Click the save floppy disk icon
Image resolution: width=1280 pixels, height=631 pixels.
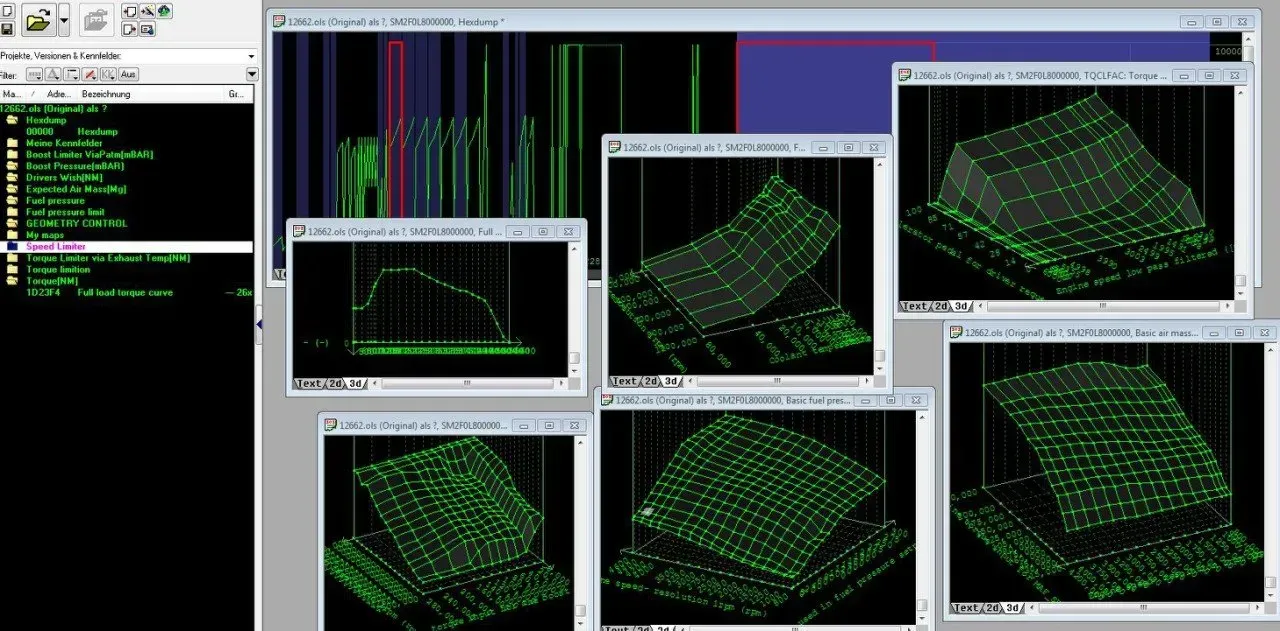point(6,29)
